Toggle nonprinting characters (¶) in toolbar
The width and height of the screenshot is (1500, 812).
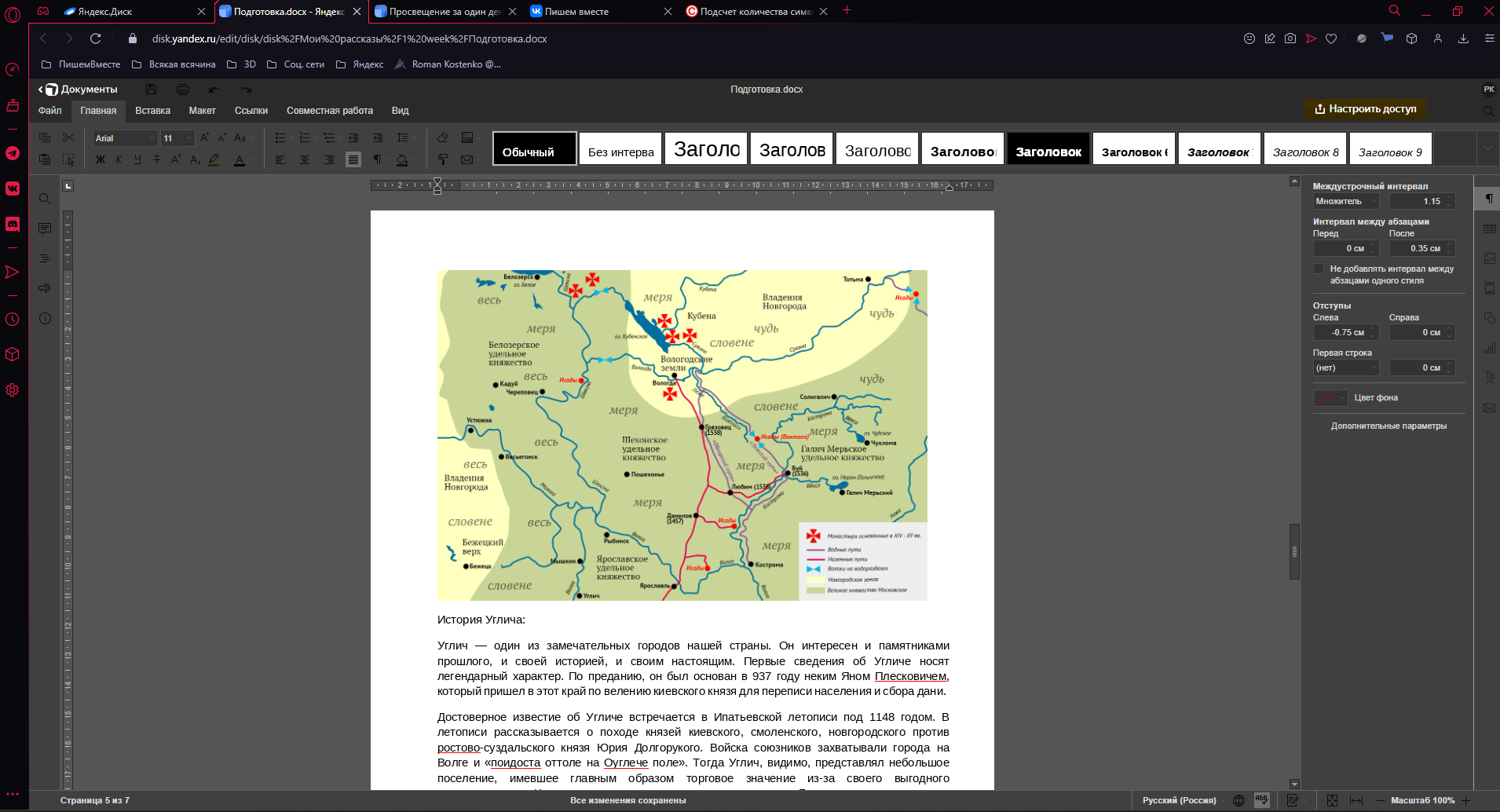tap(377, 160)
